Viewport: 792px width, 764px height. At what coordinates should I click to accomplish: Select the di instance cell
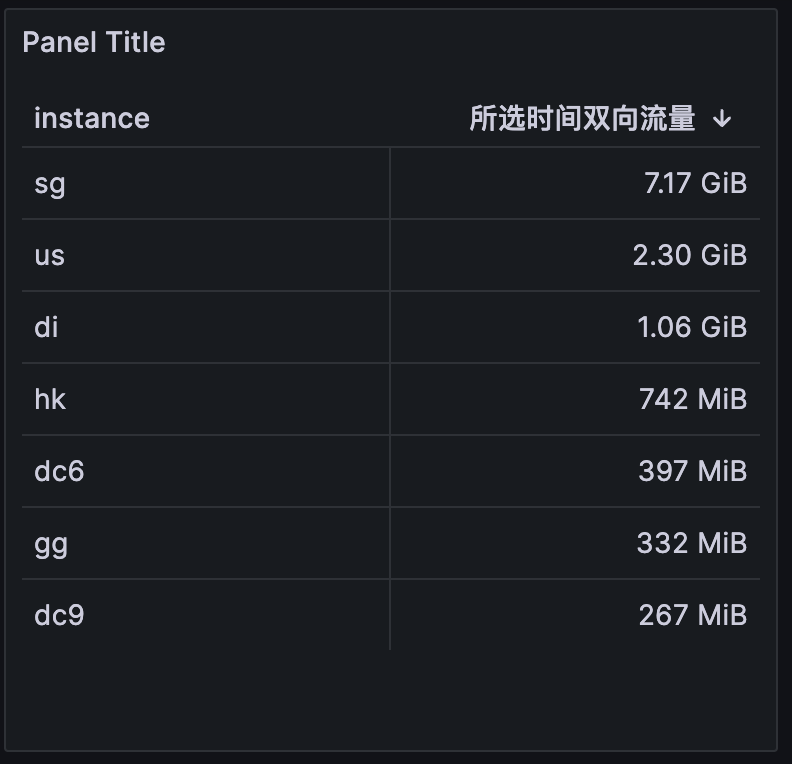[x=47, y=328]
